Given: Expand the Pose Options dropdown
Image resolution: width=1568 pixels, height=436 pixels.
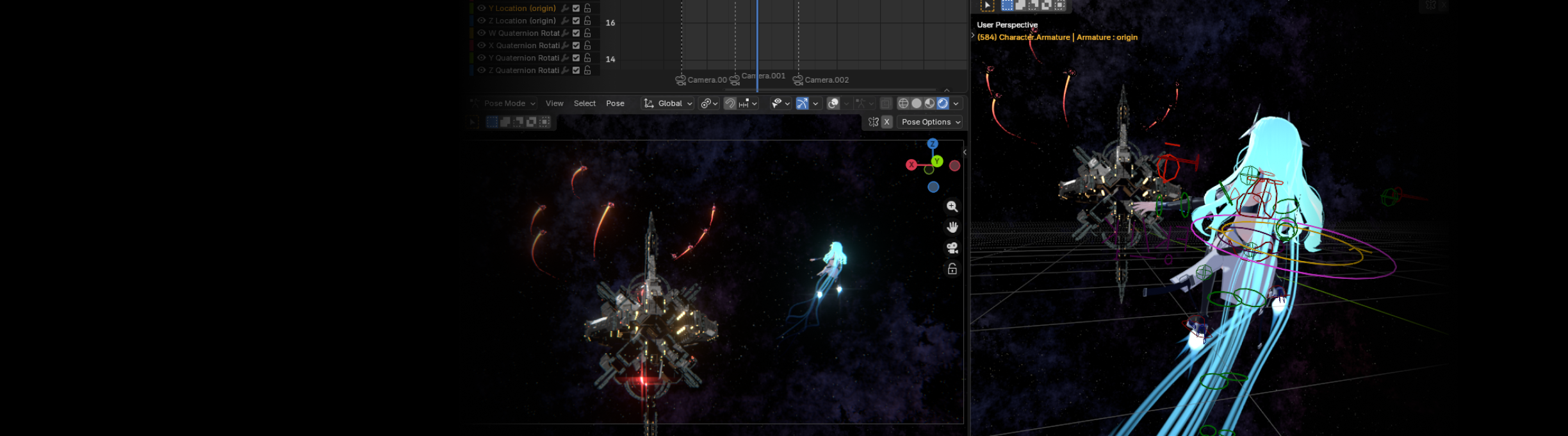Looking at the screenshot, I should tap(931, 122).
